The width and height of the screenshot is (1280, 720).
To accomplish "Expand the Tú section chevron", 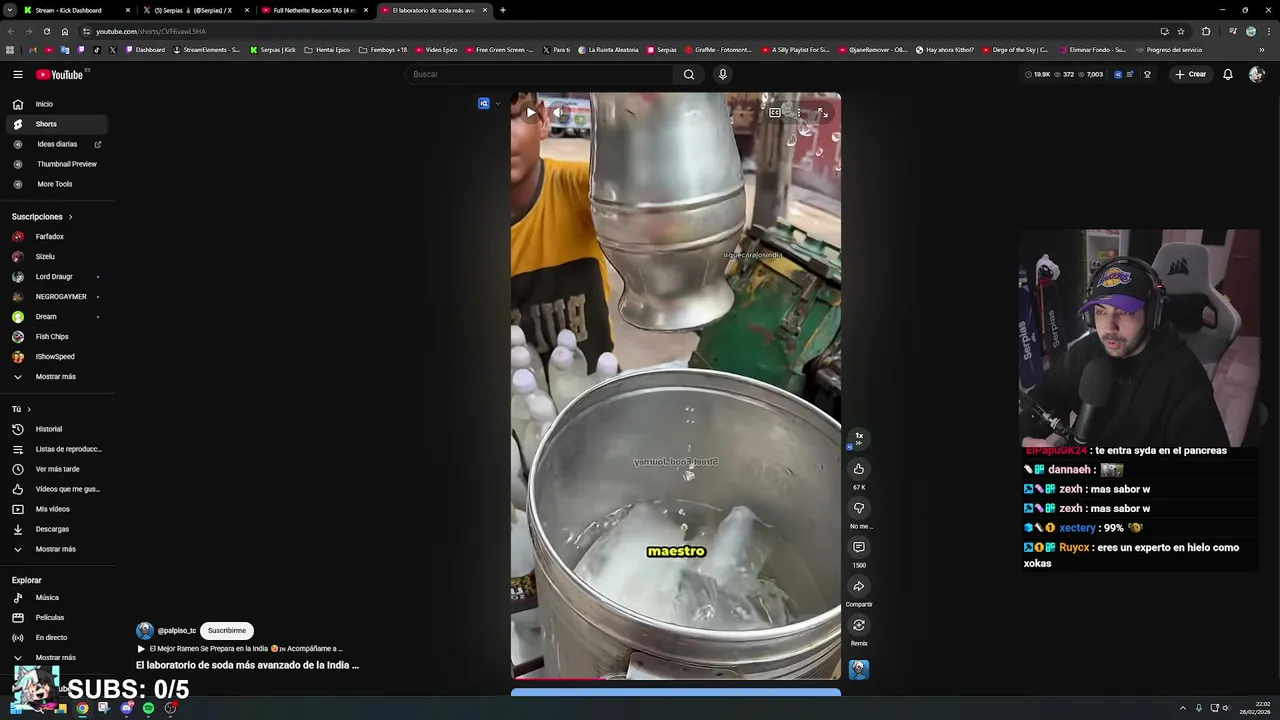I will [x=29, y=409].
